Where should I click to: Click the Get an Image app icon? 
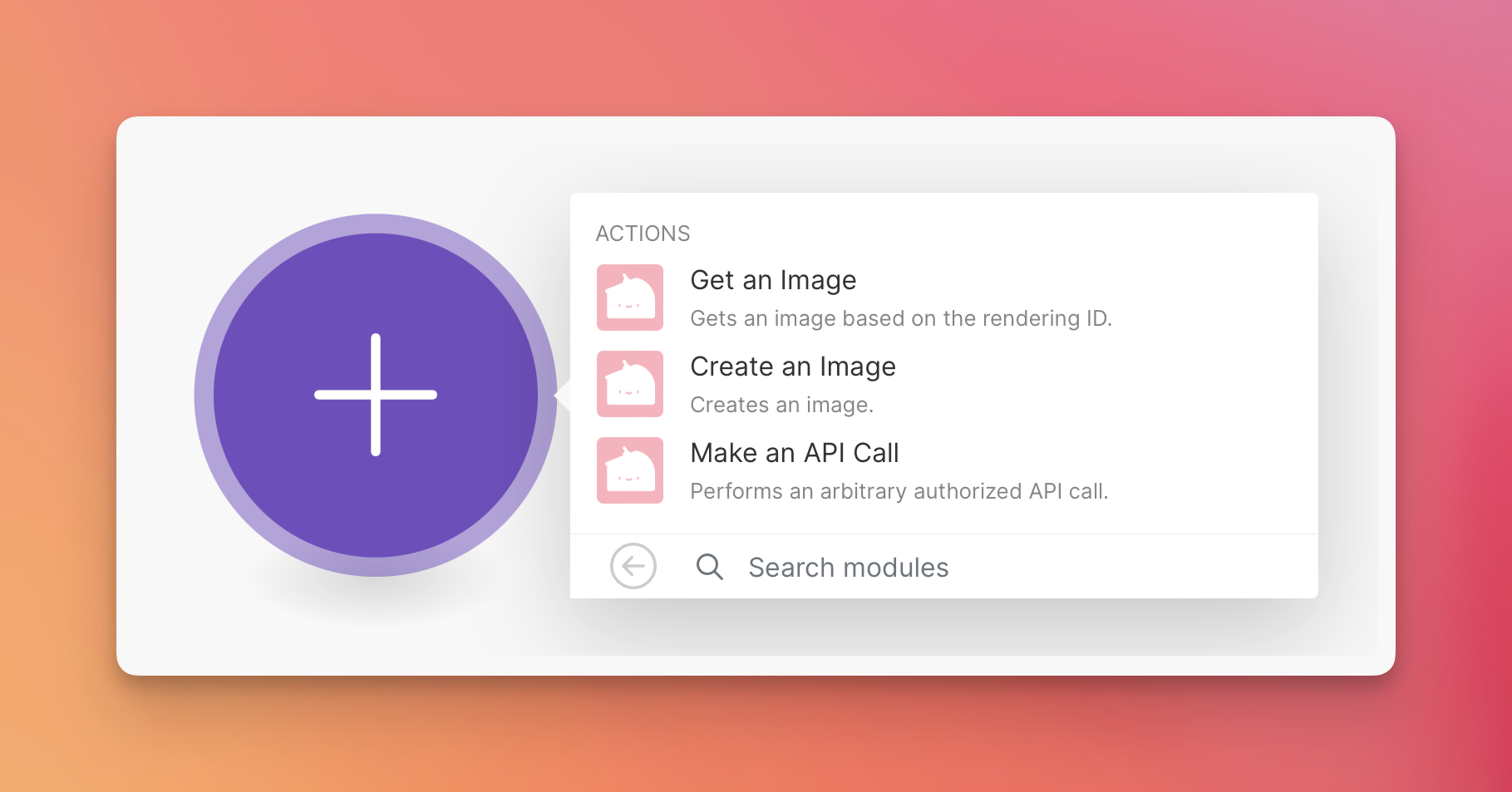coord(630,298)
